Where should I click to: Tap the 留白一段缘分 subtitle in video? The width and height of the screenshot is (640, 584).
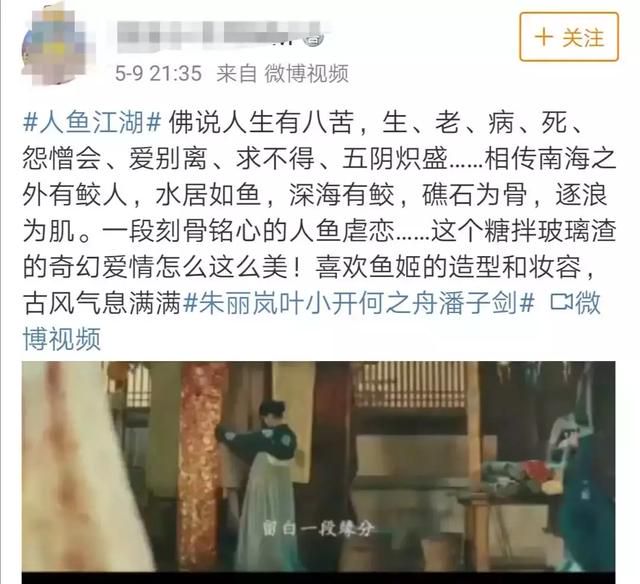(318, 529)
